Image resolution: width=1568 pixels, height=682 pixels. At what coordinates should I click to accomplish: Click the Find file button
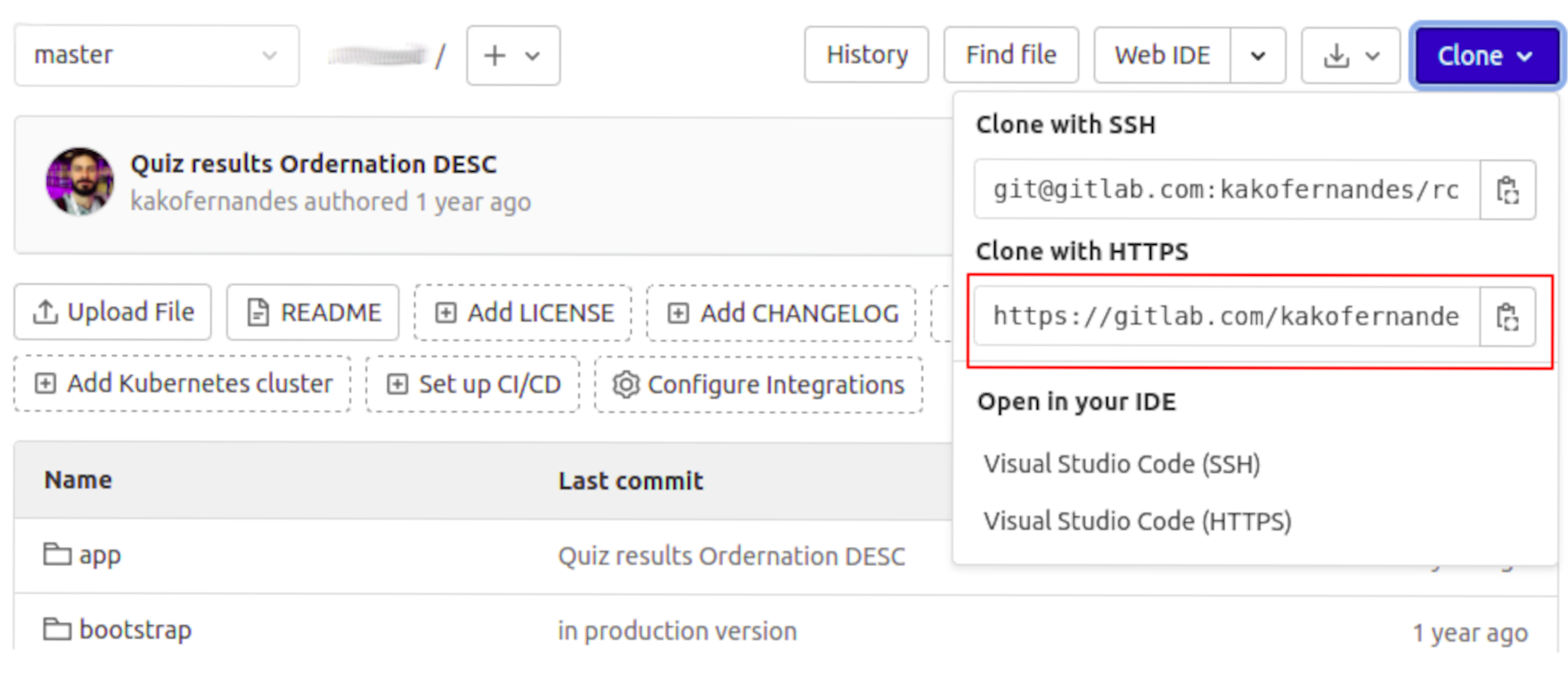1011,55
